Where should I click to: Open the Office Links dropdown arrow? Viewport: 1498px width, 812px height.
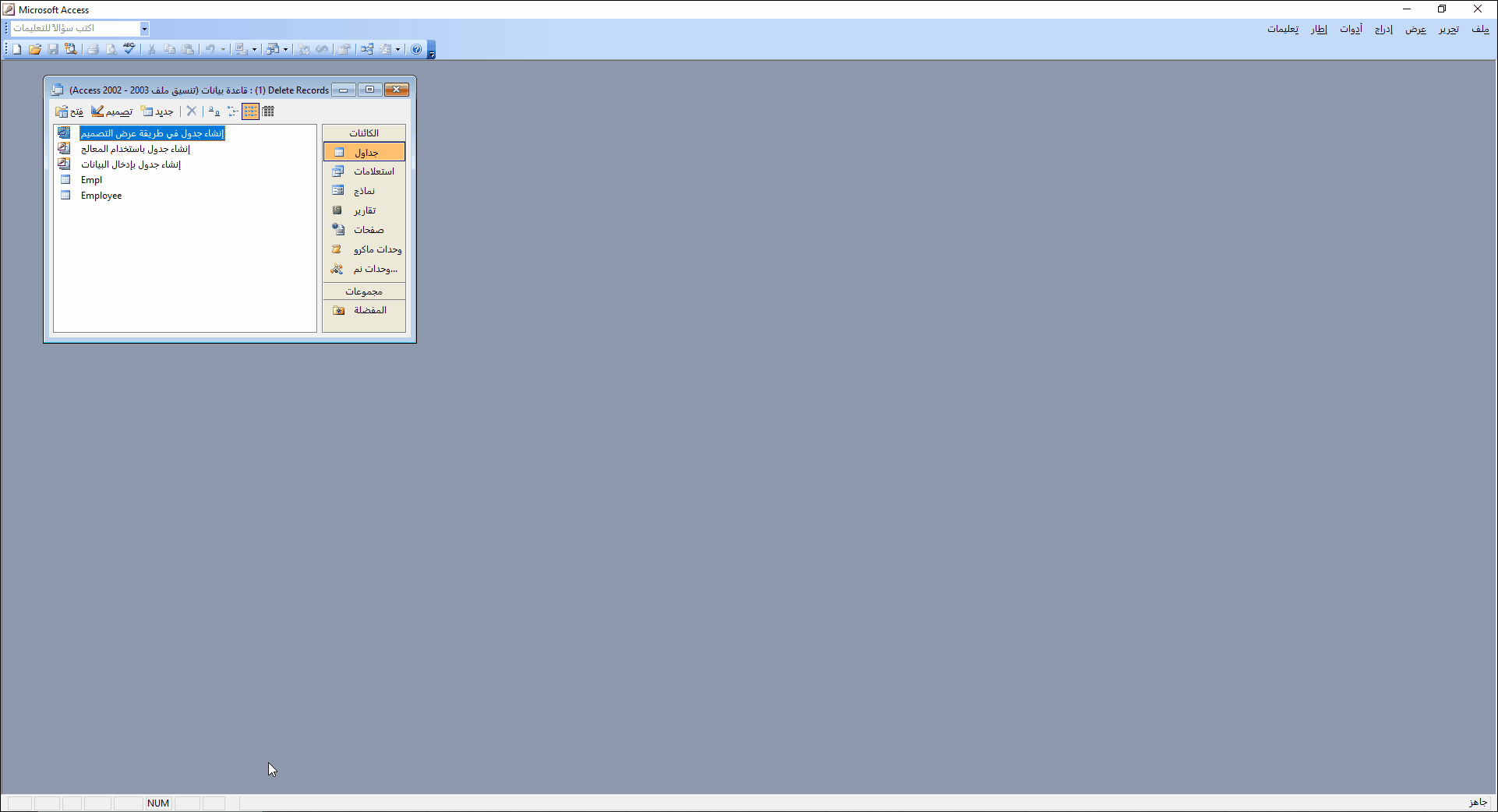254,50
